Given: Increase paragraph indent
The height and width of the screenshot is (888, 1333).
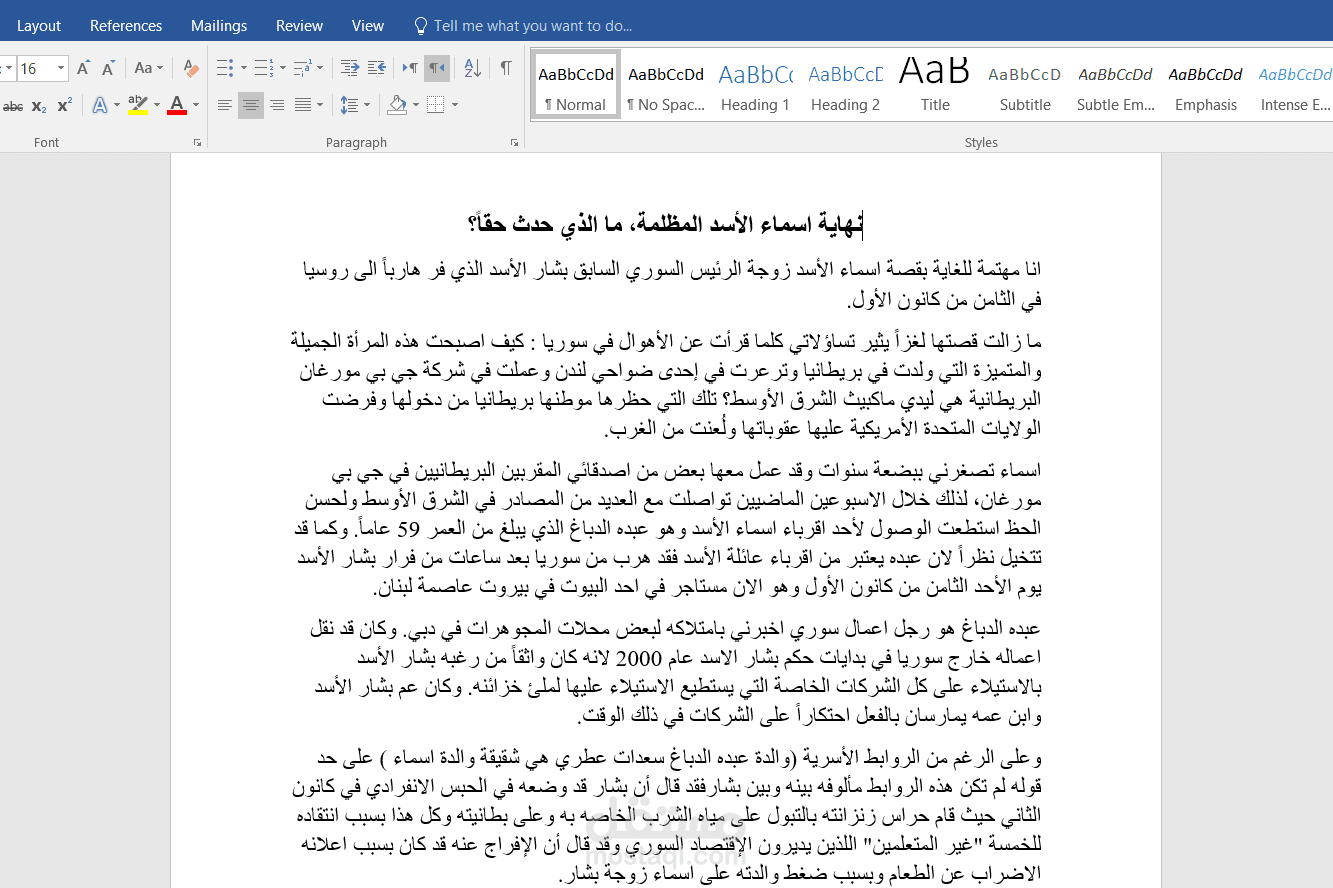Looking at the screenshot, I should pyautogui.click(x=377, y=68).
